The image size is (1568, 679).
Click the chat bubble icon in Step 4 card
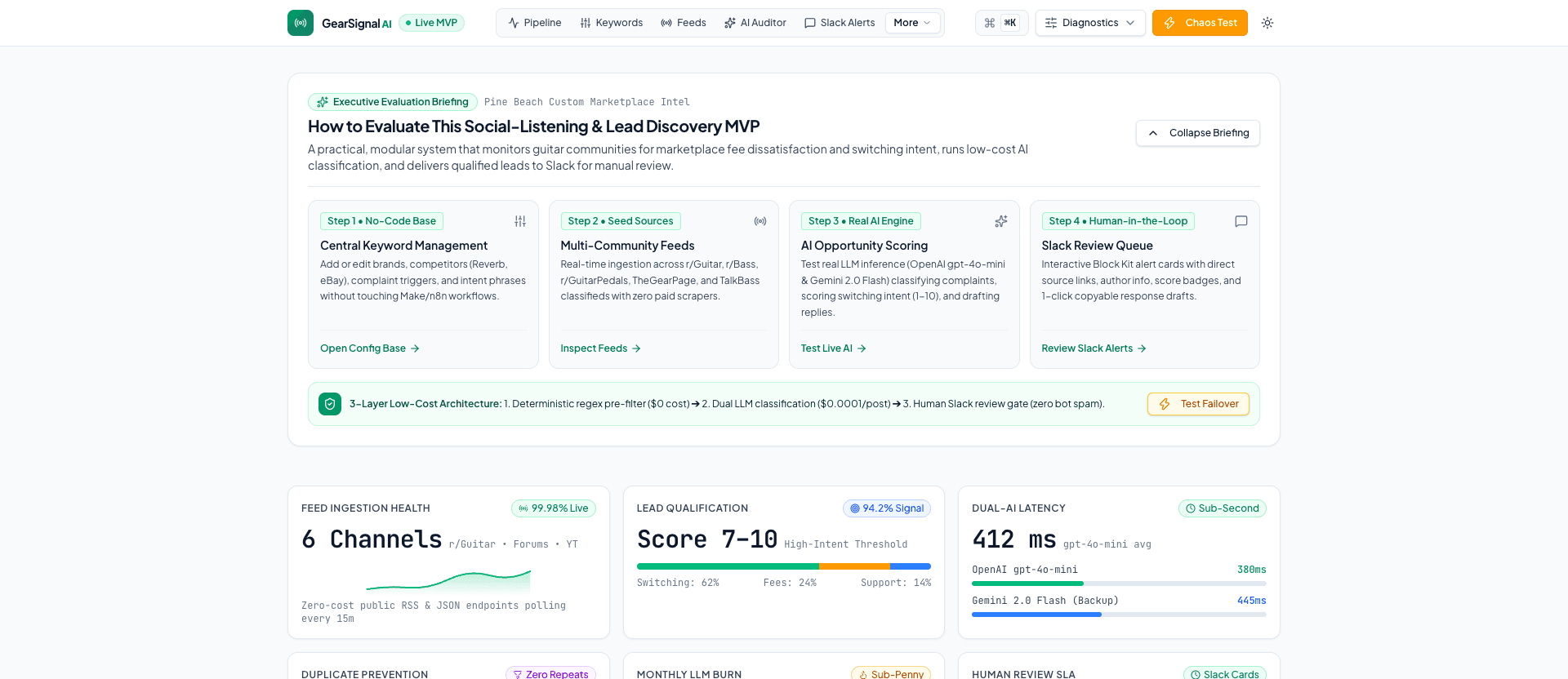pyautogui.click(x=1241, y=221)
